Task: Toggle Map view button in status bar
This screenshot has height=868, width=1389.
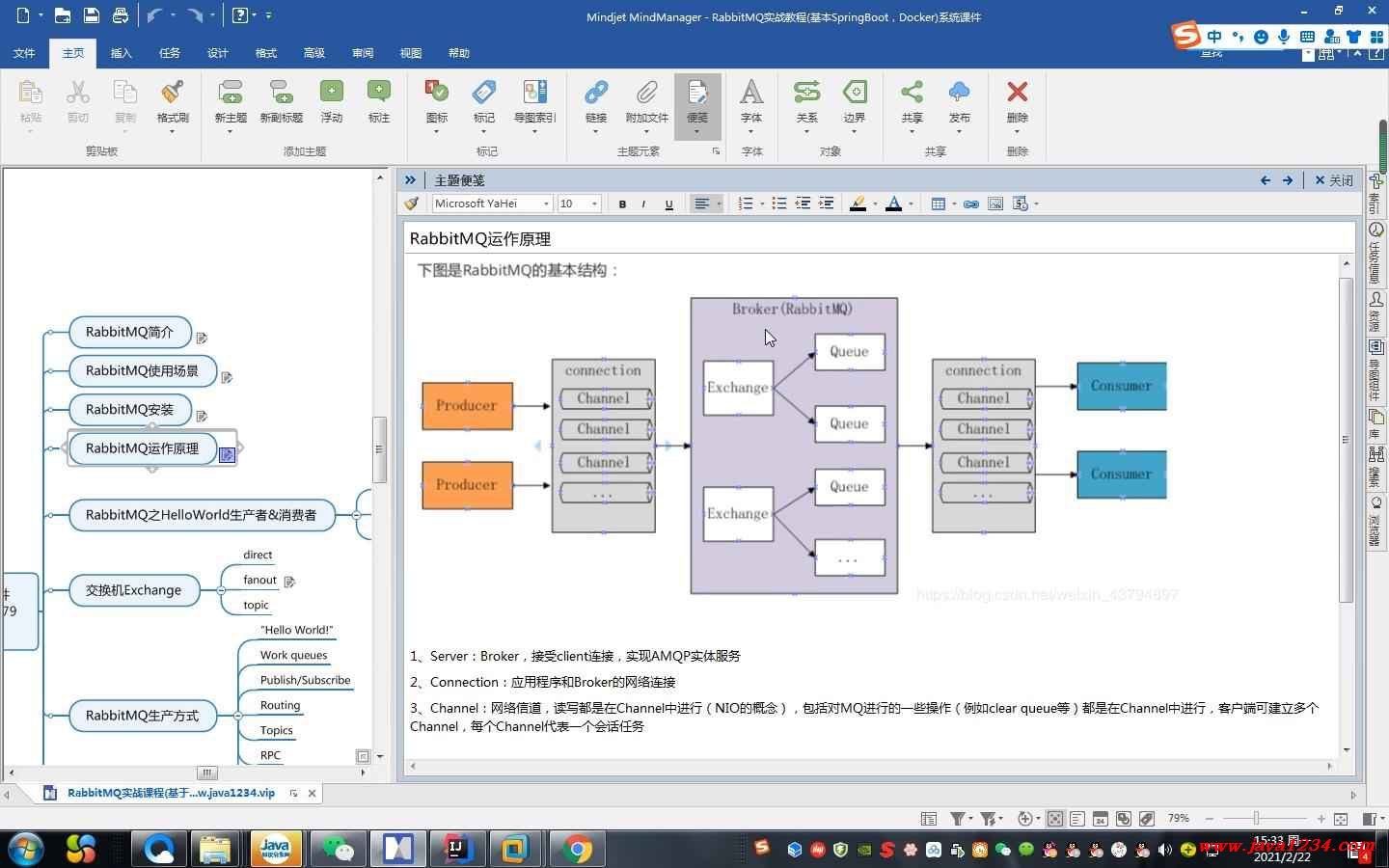Action: (x=1055, y=819)
